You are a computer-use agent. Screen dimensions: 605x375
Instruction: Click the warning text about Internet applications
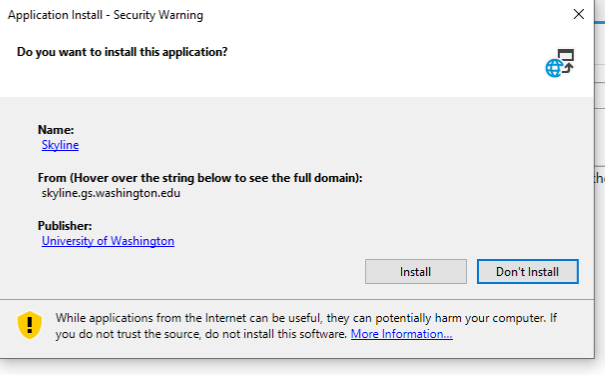[x=306, y=326]
